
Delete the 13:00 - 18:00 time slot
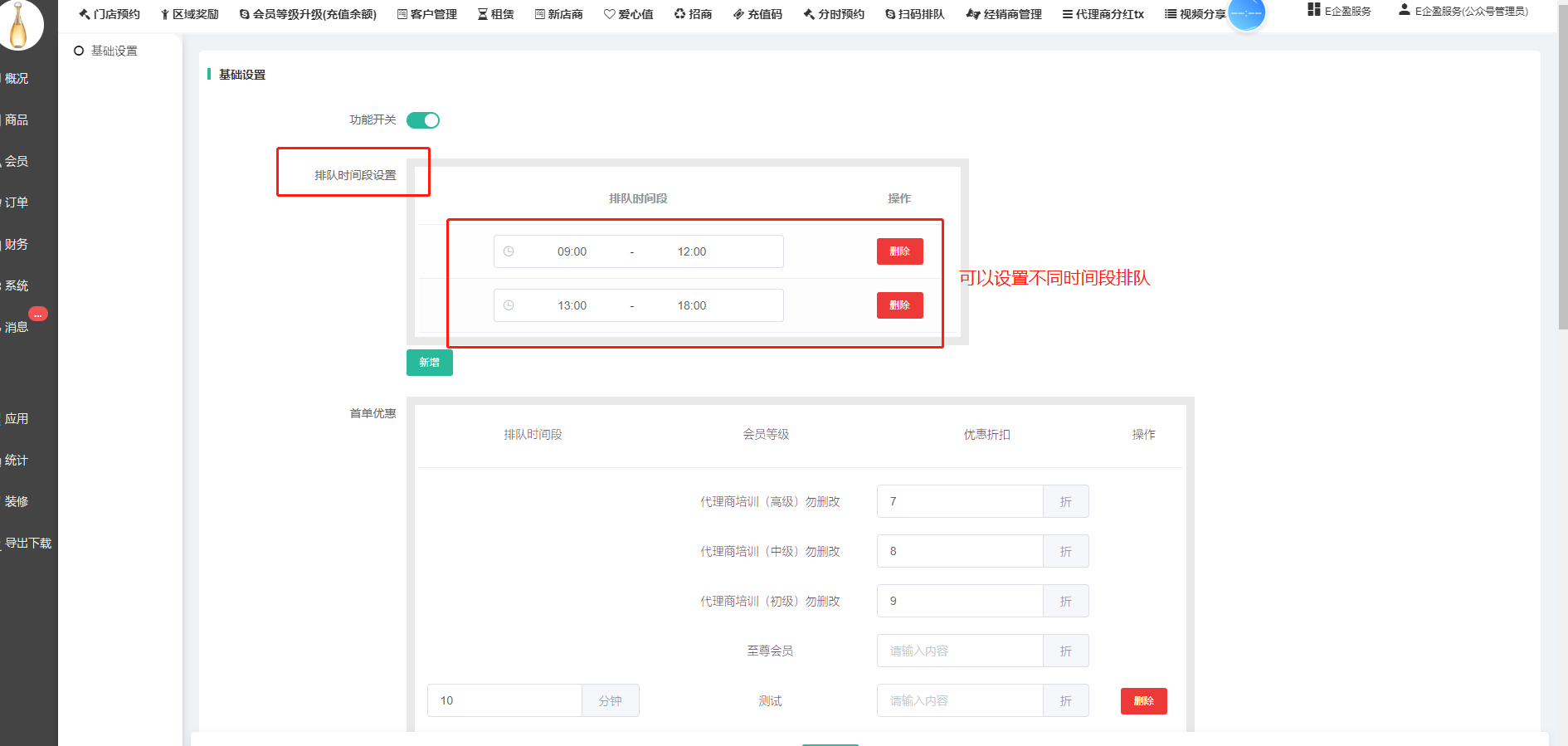899,305
